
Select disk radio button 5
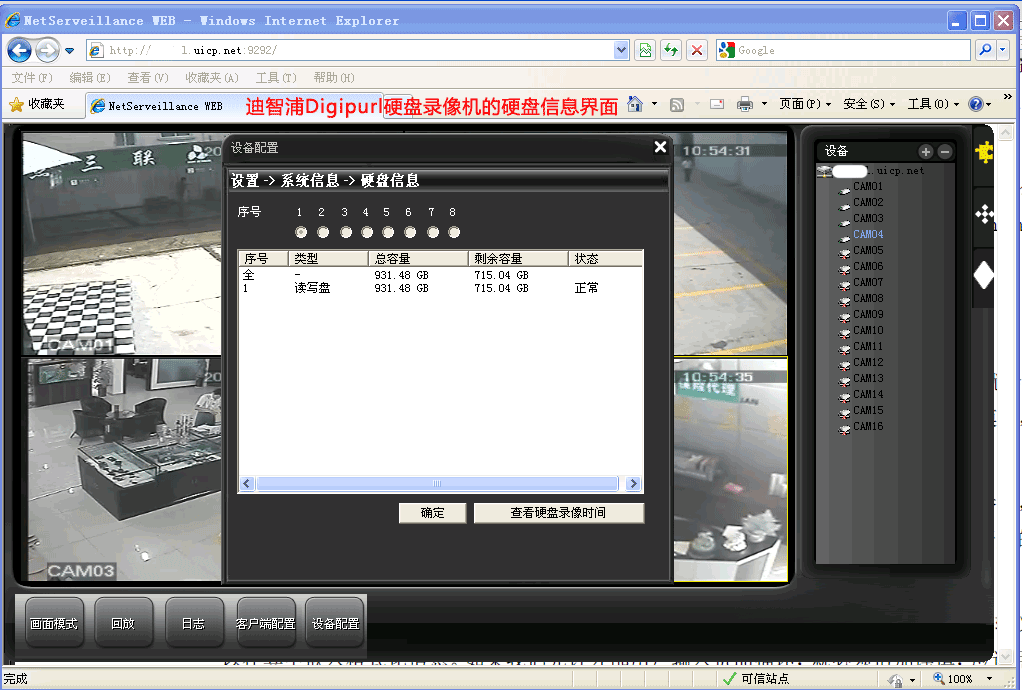tap(388, 232)
